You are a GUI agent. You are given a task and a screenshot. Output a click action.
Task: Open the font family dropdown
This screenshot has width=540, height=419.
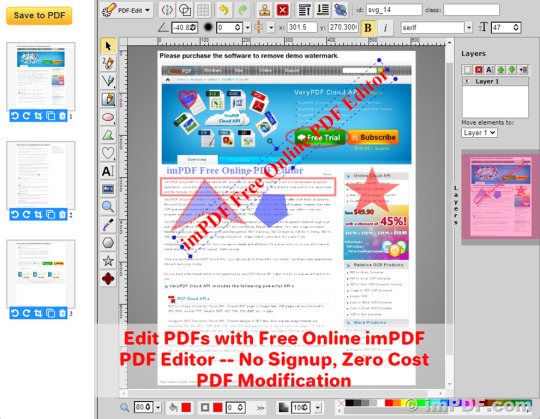pos(469,28)
